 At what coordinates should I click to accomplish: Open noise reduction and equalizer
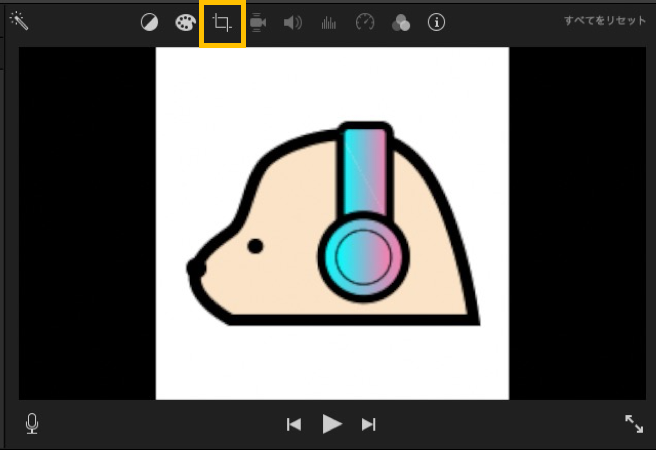pyautogui.click(x=329, y=23)
